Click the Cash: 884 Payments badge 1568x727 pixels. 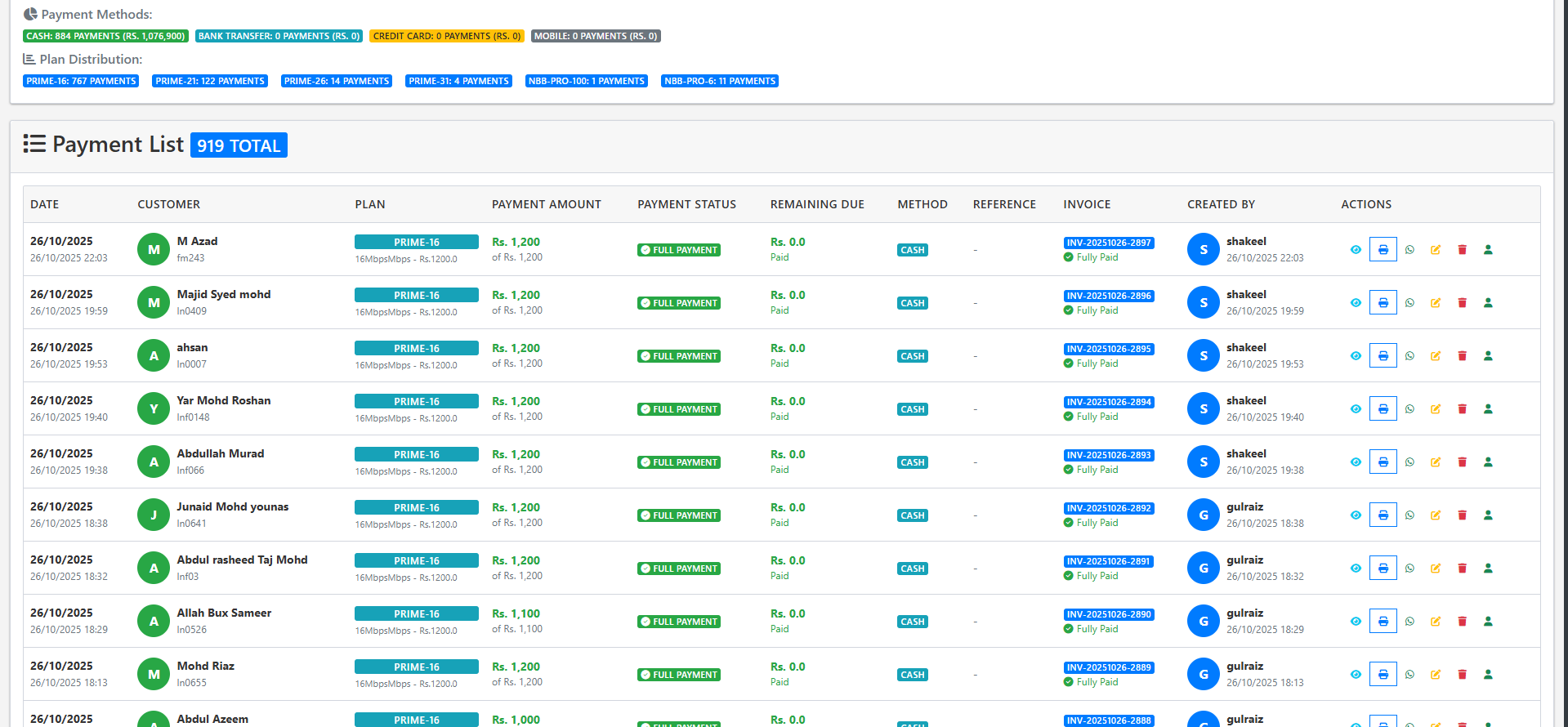pyautogui.click(x=105, y=36)
